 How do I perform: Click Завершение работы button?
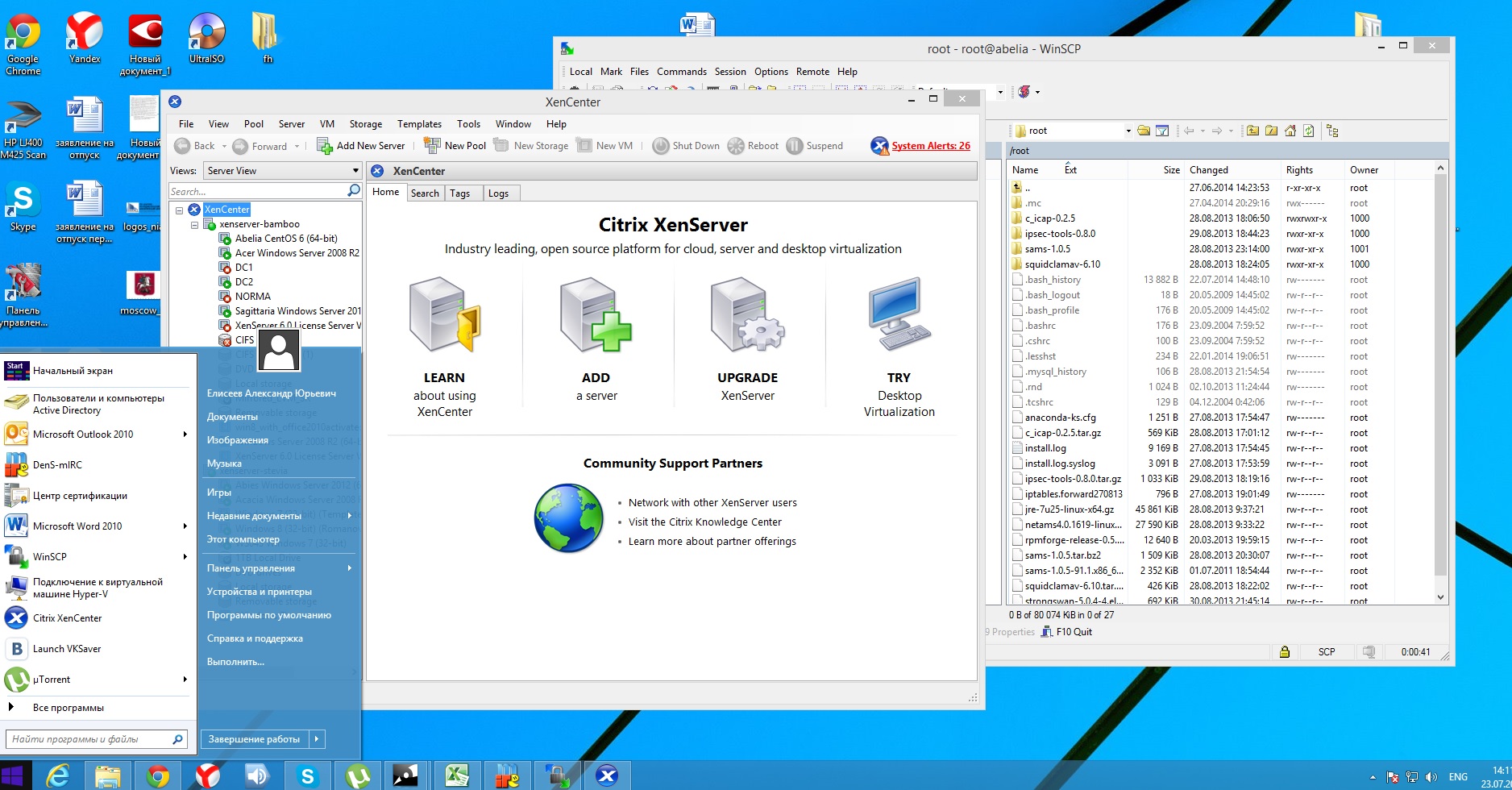255,739
